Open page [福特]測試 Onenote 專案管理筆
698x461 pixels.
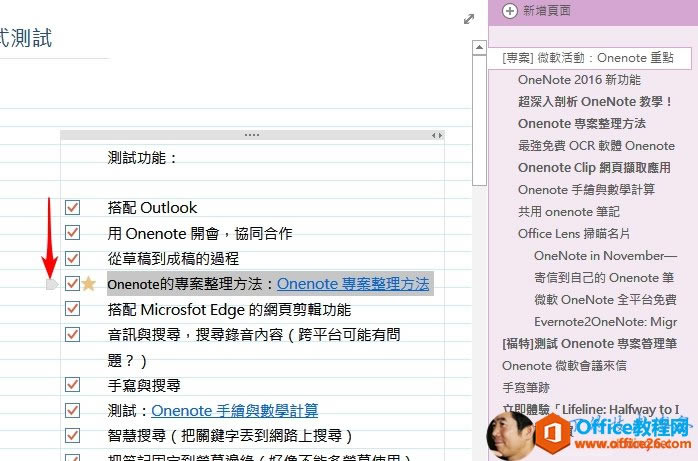point(590,344)
